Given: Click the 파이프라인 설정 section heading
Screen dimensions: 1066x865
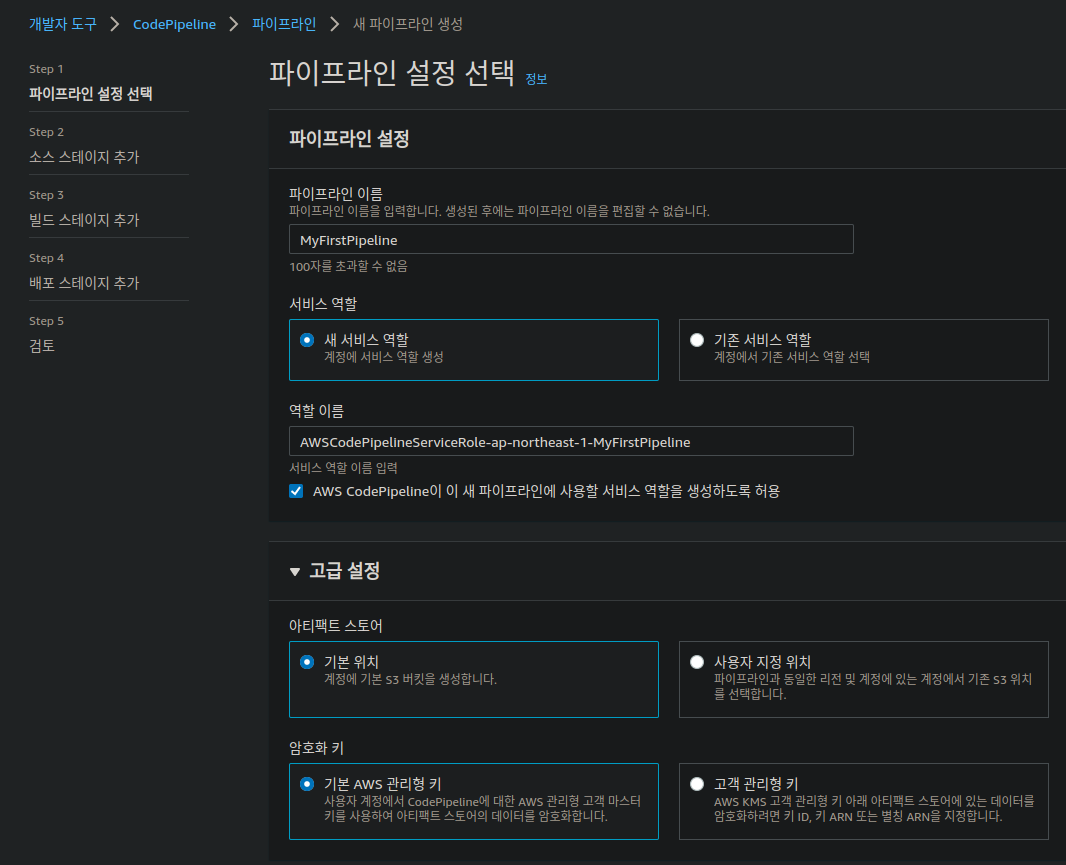Looking at the screenshot, I should point(349,139).
